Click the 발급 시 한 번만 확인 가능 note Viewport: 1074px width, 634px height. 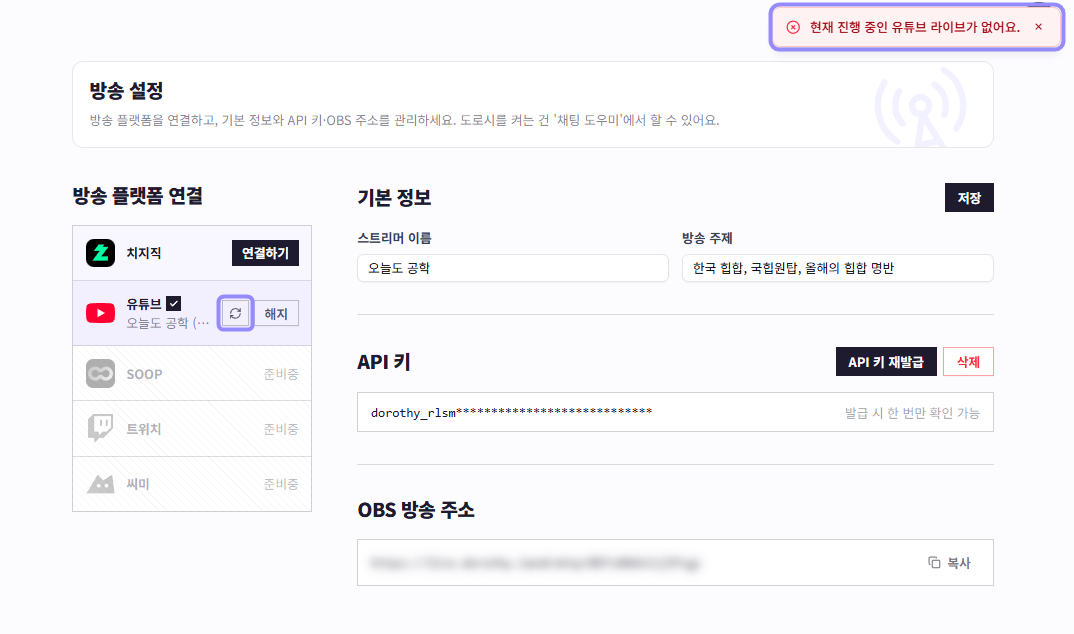pyautogui.click(x=912, y=413)
